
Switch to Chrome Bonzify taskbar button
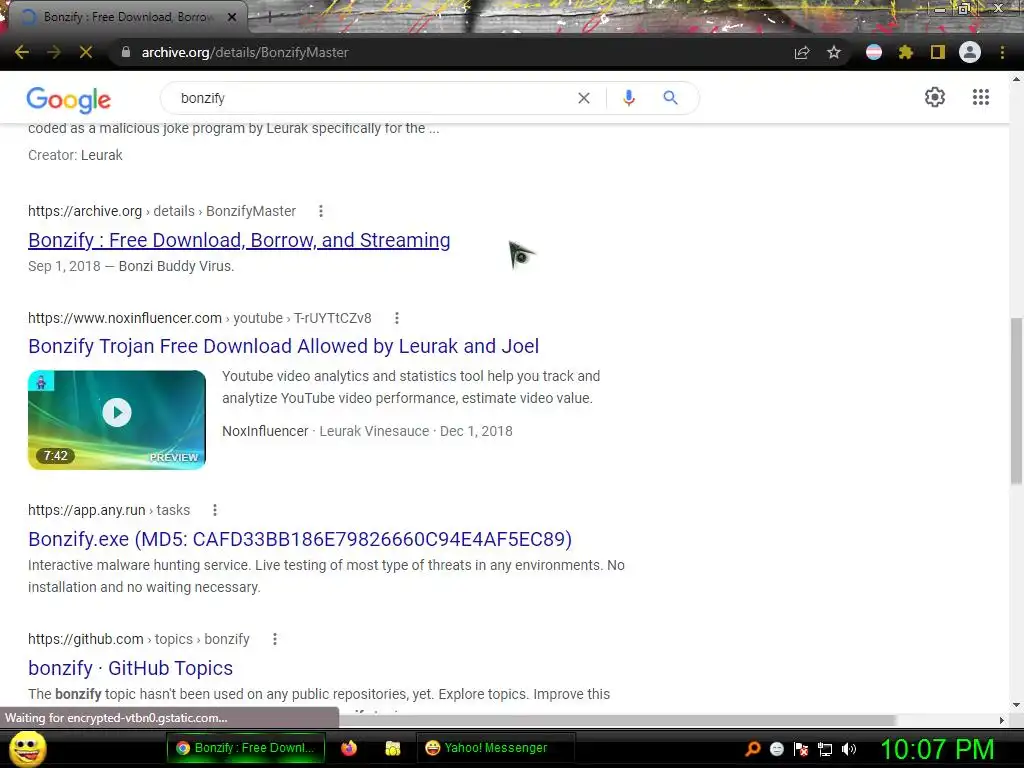pos(245,748)
